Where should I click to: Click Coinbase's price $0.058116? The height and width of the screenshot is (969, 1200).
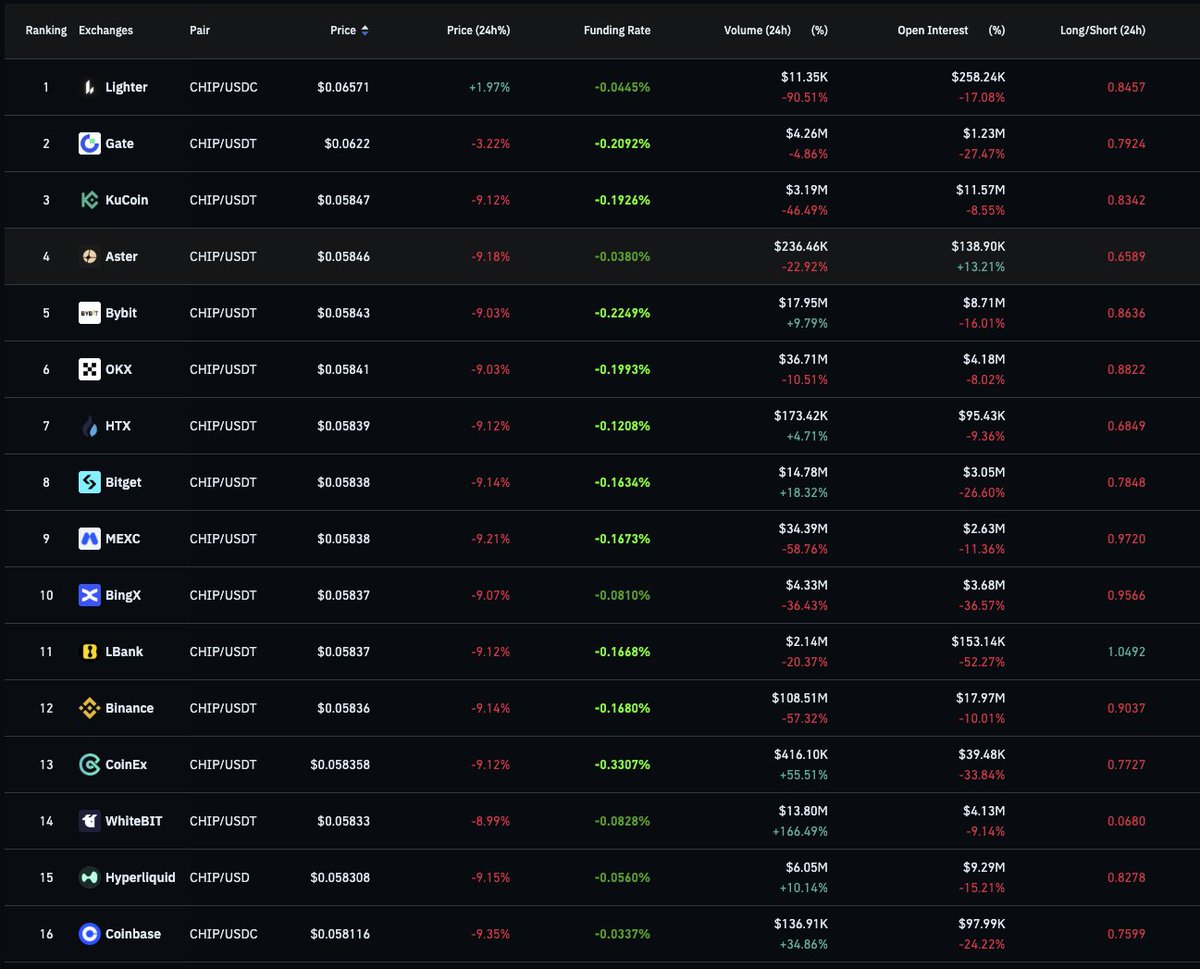pyautogui.click(x=340, y=934)
